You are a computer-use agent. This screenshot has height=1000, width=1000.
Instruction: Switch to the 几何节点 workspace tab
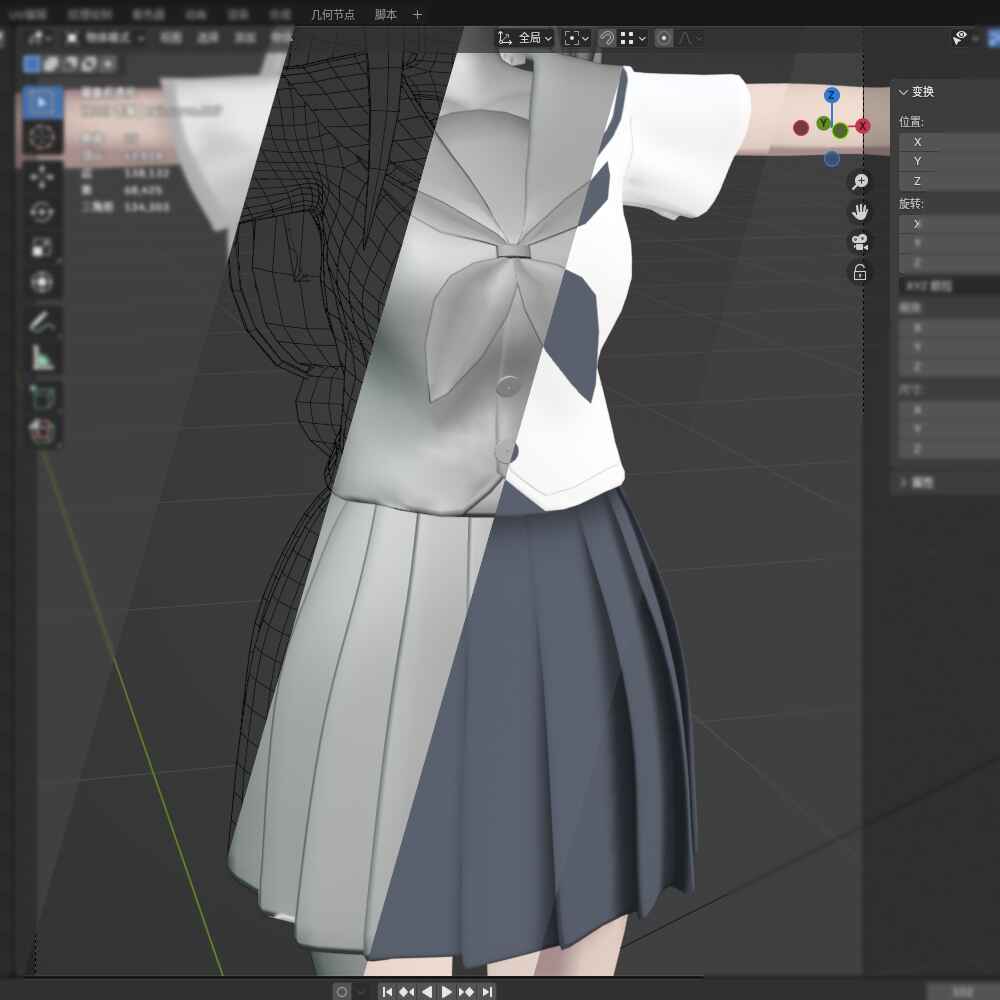pyautogui.click(x=332, y=14)
